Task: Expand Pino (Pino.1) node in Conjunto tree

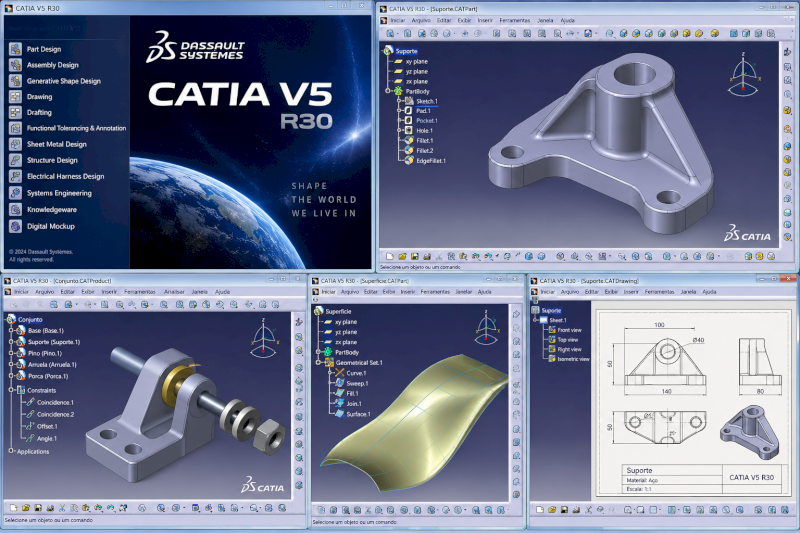Action: tap(11, 353)
